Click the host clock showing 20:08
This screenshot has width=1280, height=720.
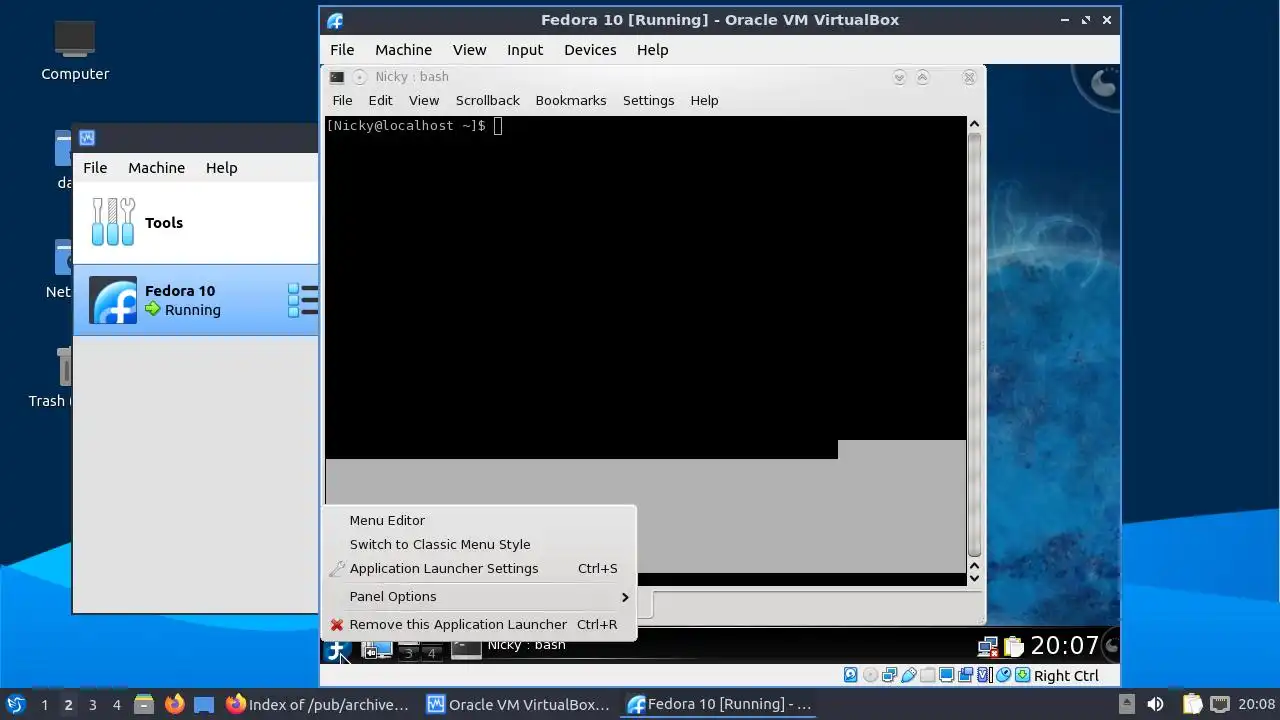[x=1257, y=704]
